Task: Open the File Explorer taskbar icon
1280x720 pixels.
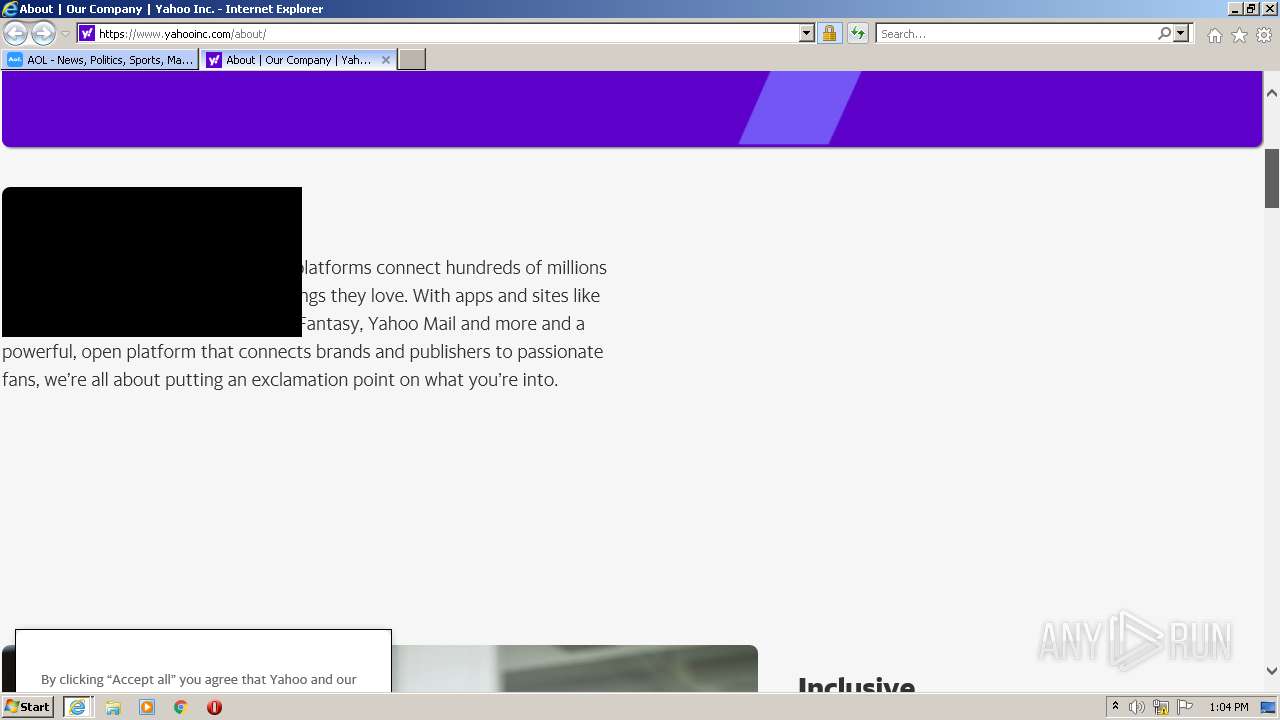Action: (x=113, y=707)
